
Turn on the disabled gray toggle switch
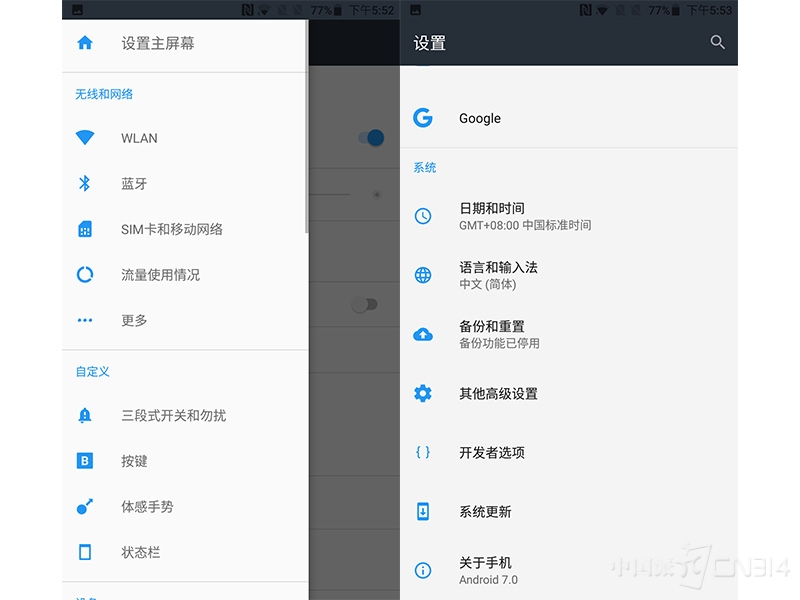[365, 305]
